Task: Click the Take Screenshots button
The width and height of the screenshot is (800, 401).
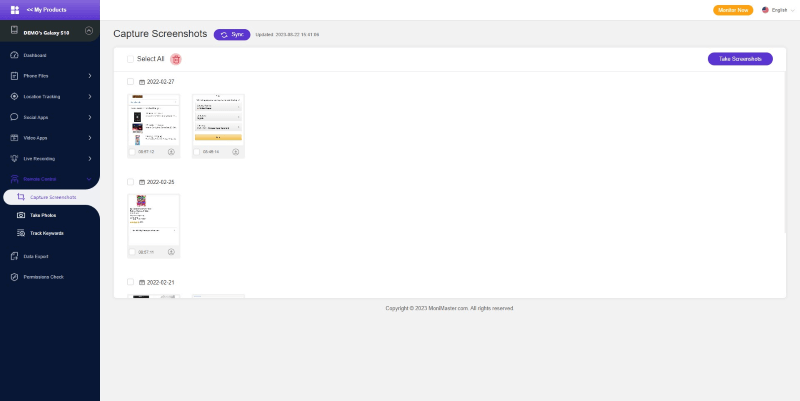Action: click(740, 59)
